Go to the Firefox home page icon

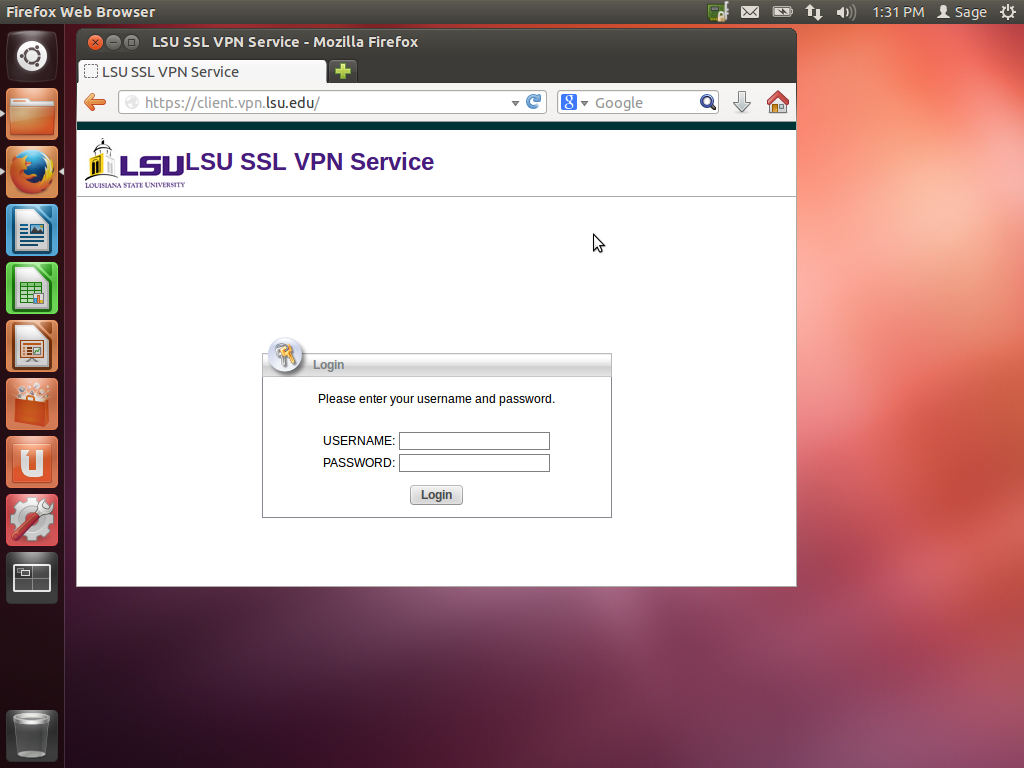777,103
